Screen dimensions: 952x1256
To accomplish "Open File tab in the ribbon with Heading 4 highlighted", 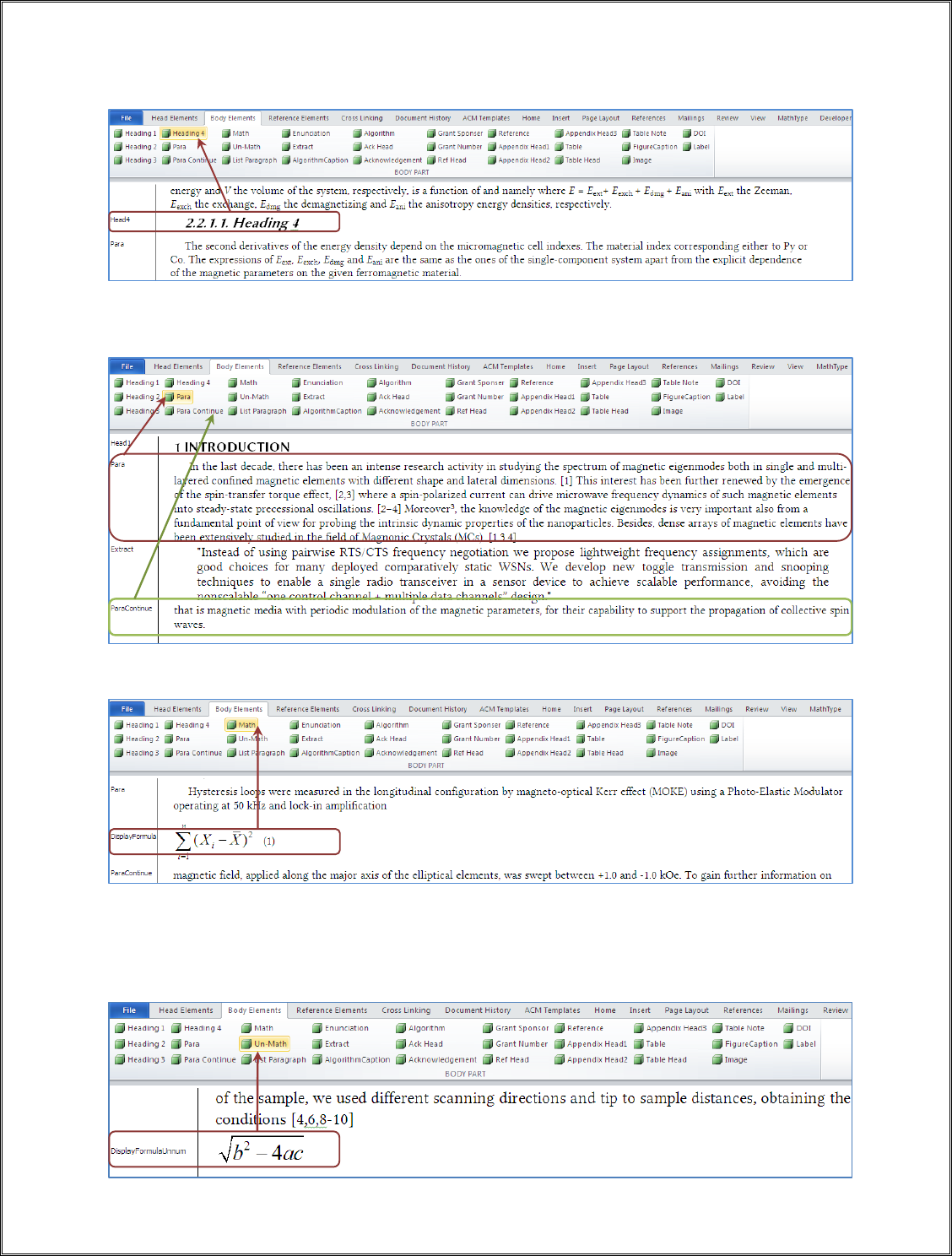I will pos(127,118).
